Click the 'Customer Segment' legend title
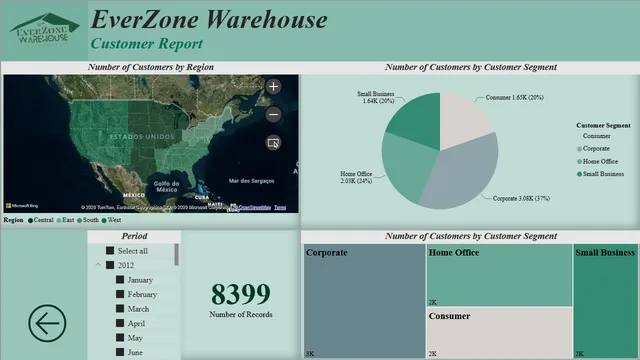Image resolution: width=640 pixels, height=360 pixels. [x=603, y=125]
